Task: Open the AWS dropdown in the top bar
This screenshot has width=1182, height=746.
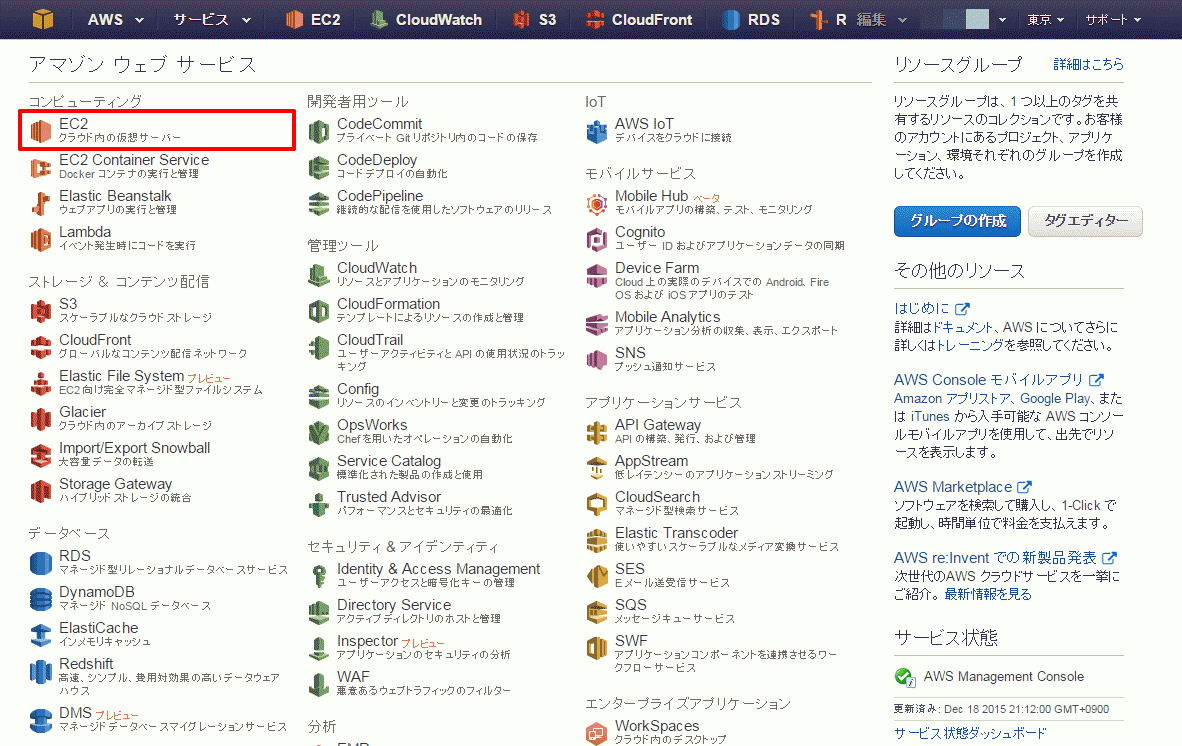Action: pyautogui.click(x=115, y=20)
